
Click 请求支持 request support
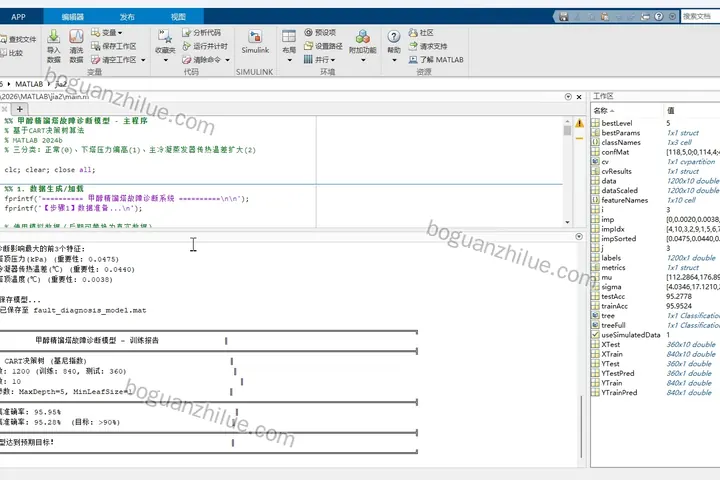point(428,46)
